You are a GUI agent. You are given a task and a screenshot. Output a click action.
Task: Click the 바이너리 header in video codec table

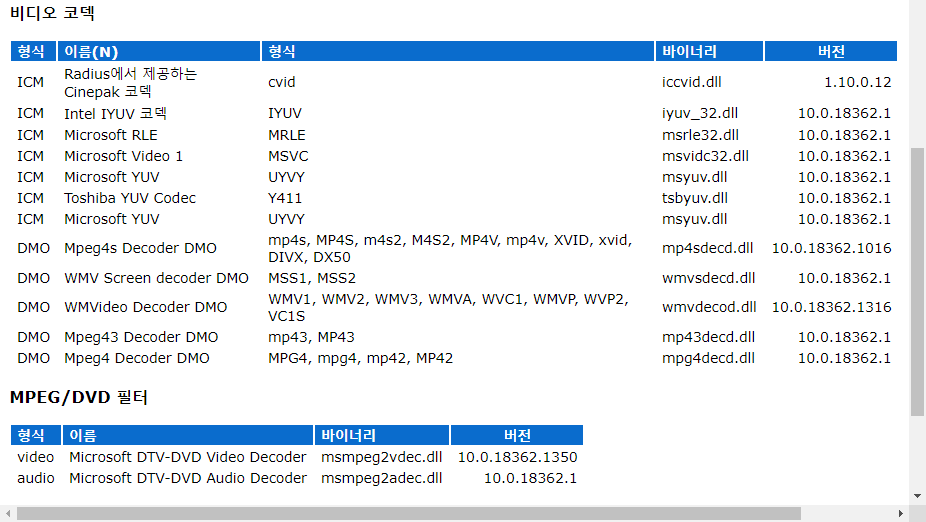(x=709, y=51)
